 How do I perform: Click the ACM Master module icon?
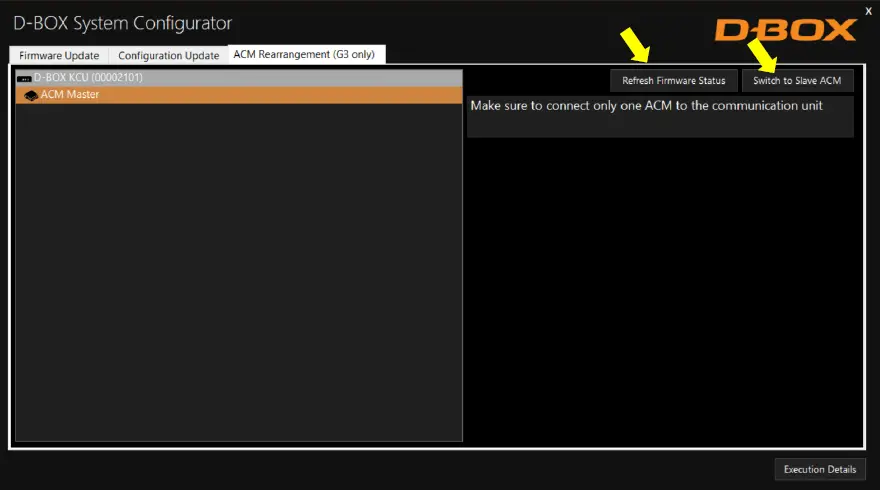(31, 95)
